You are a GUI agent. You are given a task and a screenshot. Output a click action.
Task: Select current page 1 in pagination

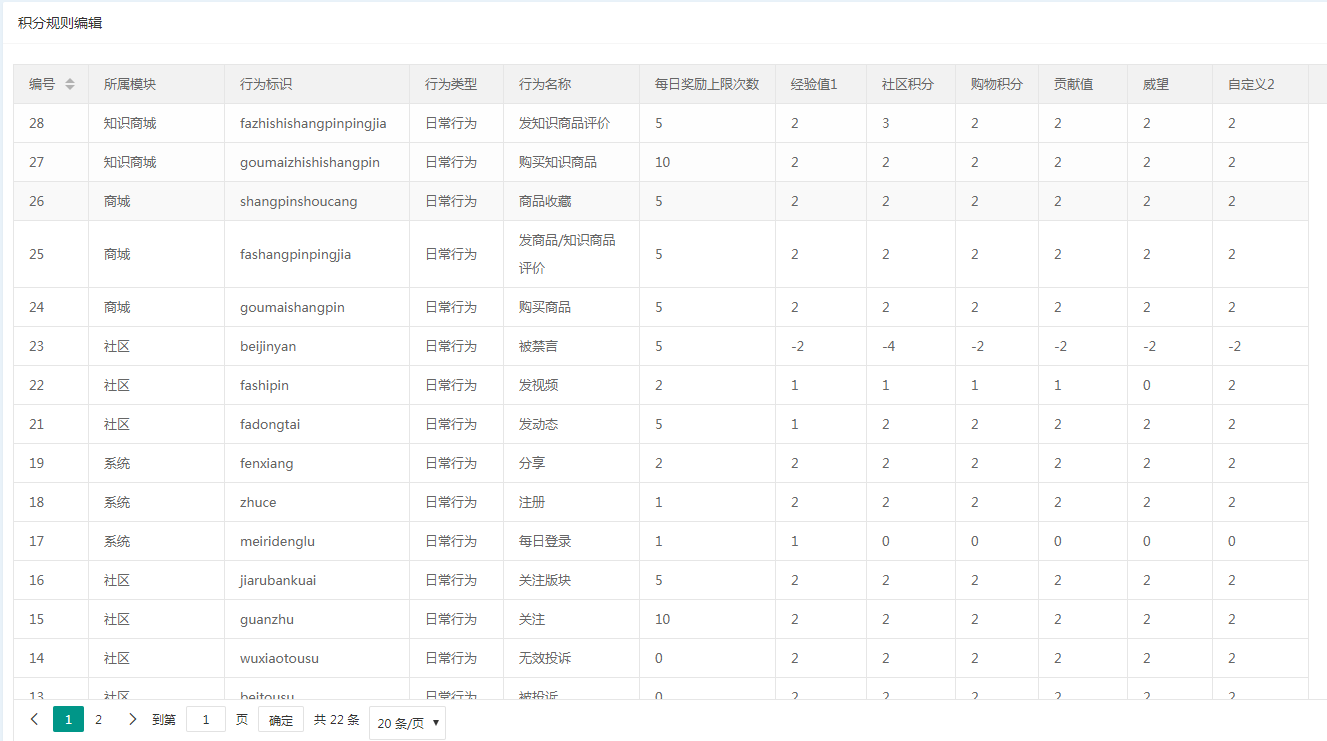coord(68,719)
